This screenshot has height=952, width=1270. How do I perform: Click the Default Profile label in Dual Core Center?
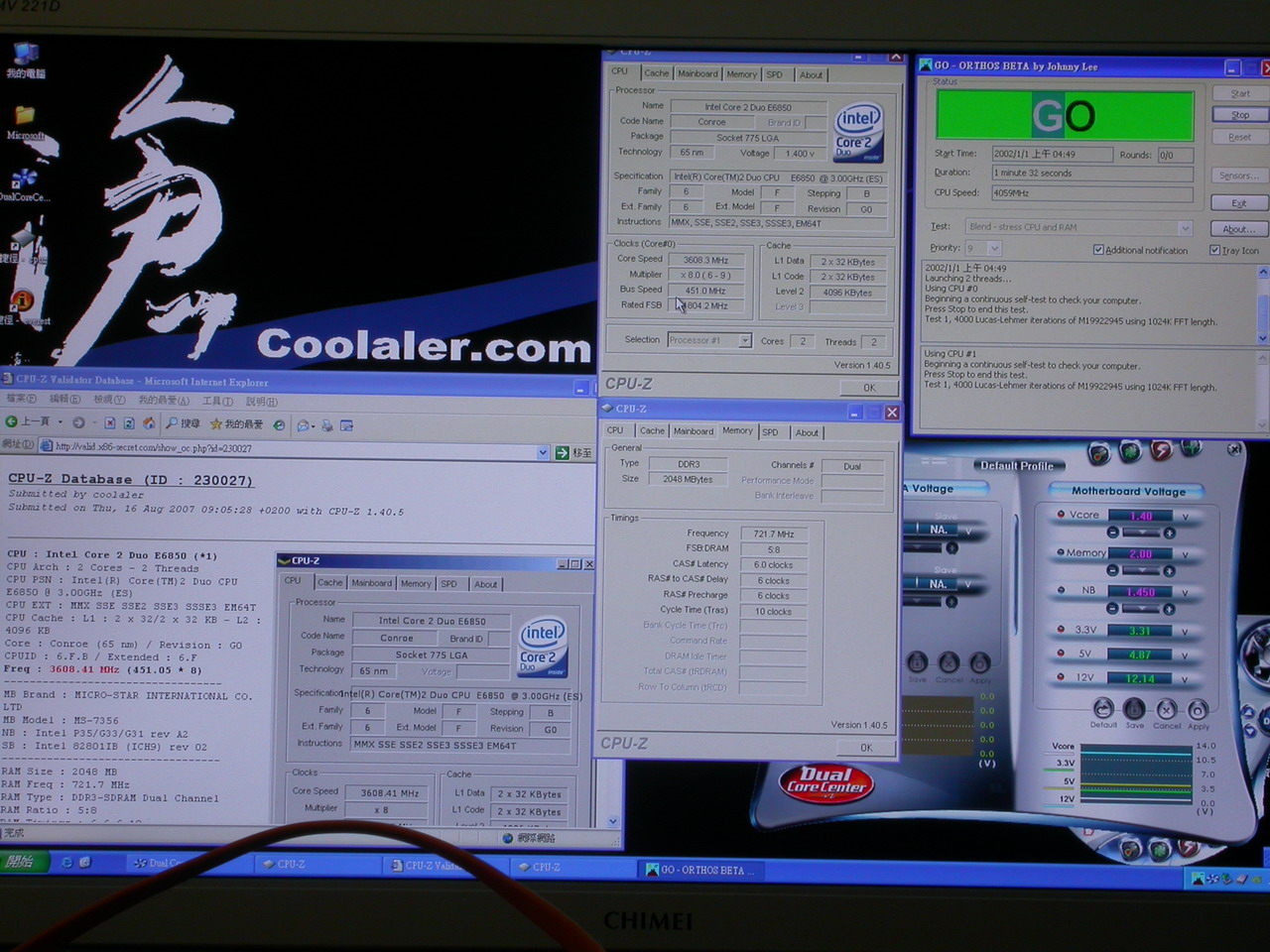1017,465
